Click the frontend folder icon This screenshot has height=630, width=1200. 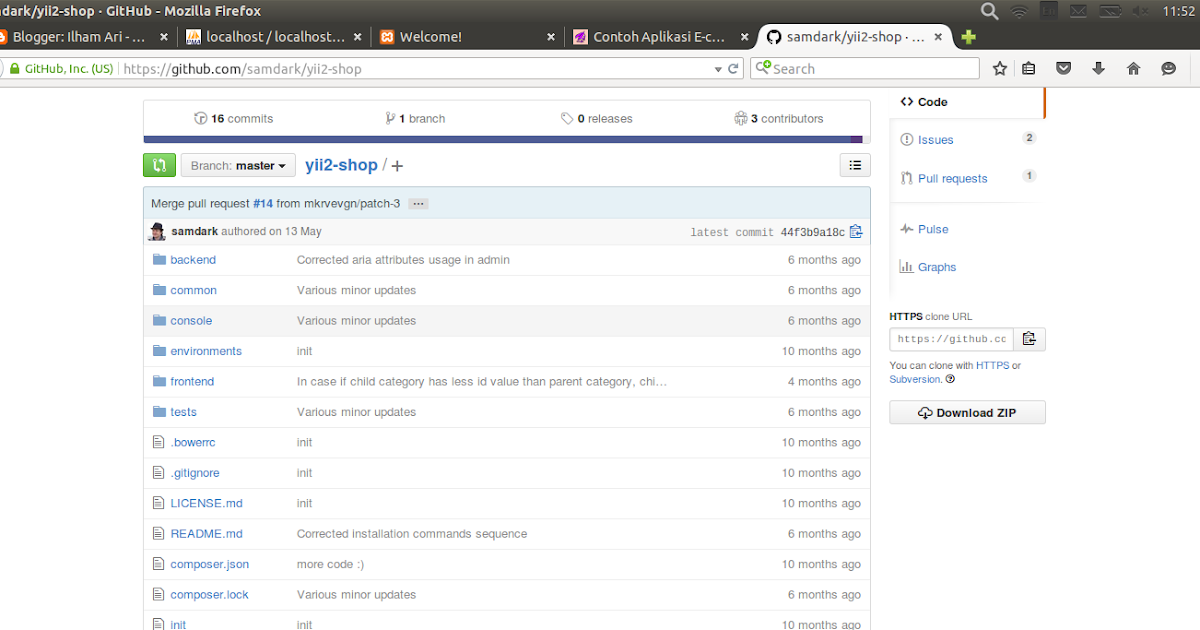tap(158, 381)
